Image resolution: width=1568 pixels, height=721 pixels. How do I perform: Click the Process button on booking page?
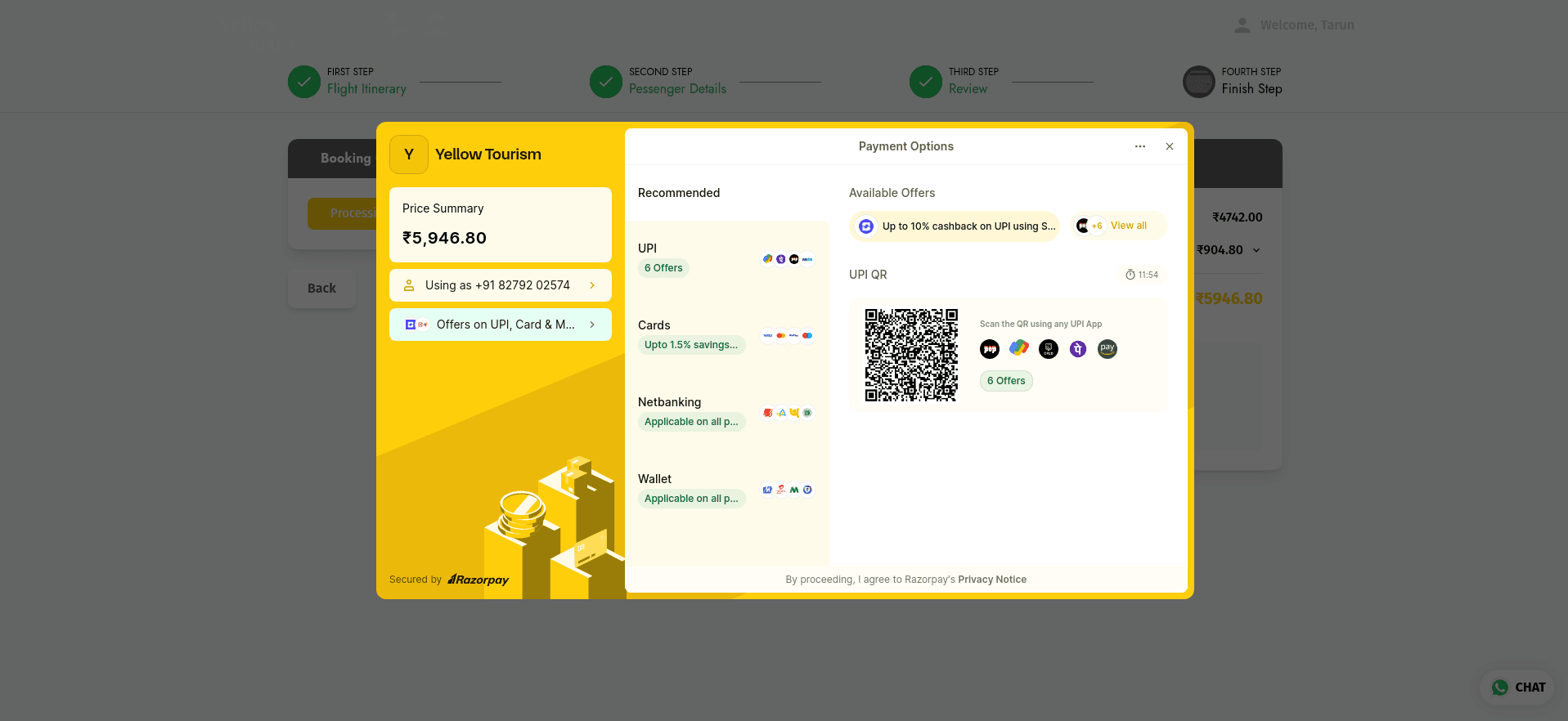pos(342,213)
